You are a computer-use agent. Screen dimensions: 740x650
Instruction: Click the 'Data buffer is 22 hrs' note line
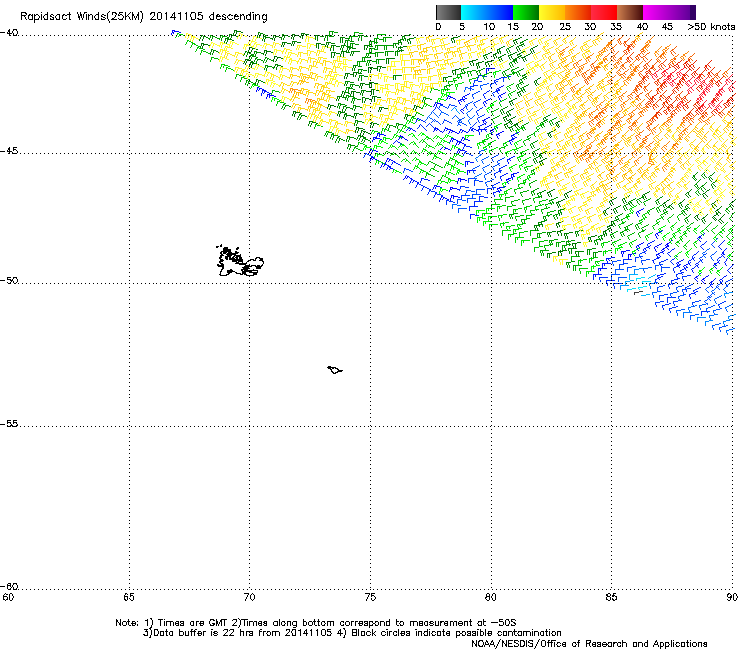click(x=352, y=633)
